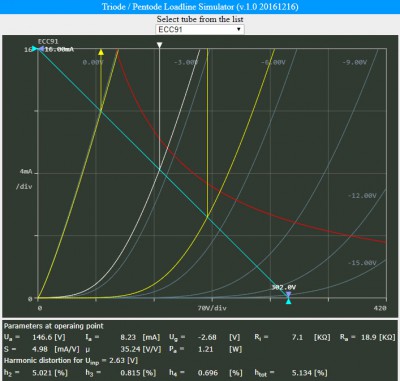The height and width of the screenshot is (381, 400).
Task: Select the cyan triangle marker below voltage axis
Action: pyautogui.click(x=289, y=301)
